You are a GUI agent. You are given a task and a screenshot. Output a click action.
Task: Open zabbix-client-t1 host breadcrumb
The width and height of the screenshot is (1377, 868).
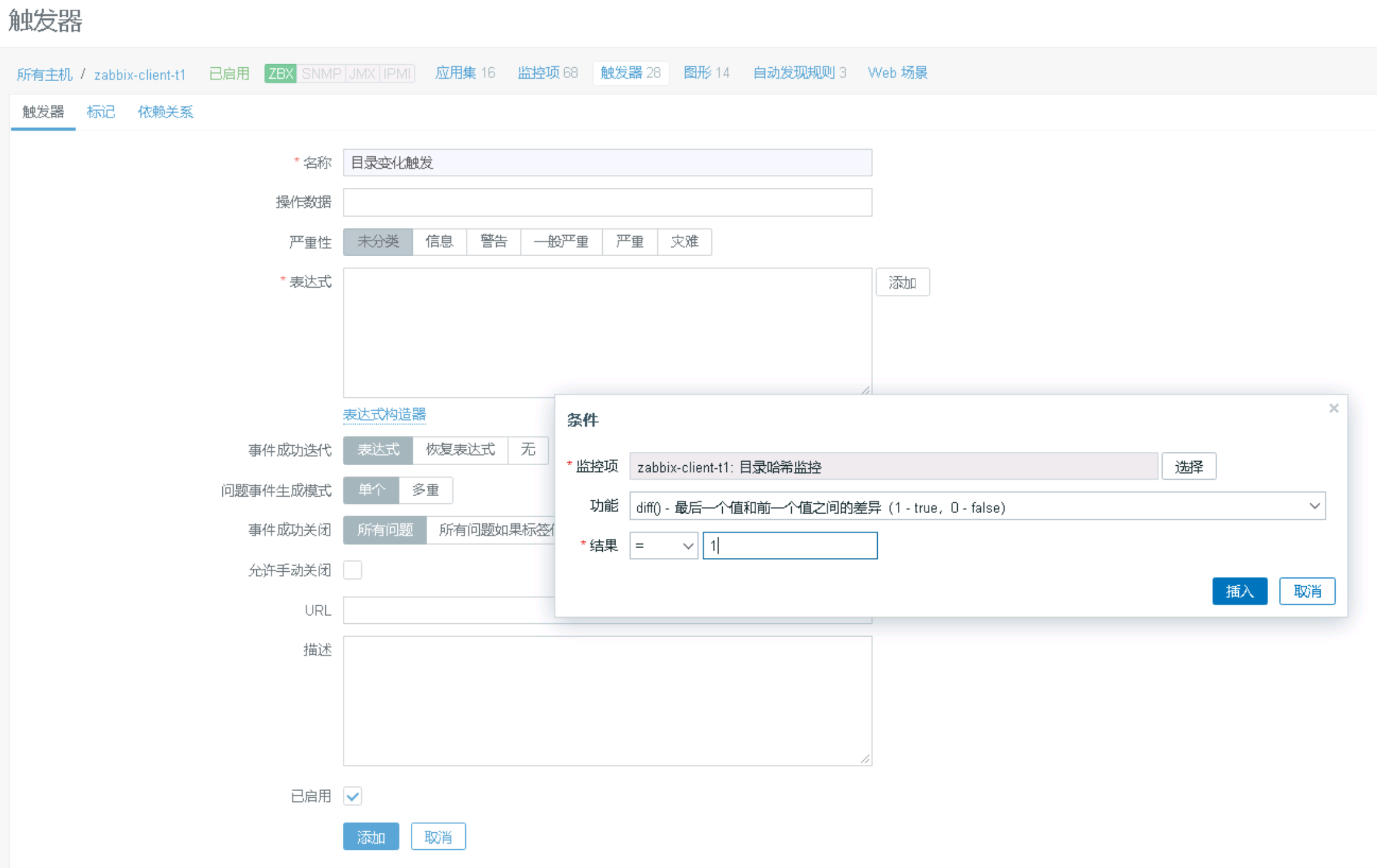(x=139, y=75)
